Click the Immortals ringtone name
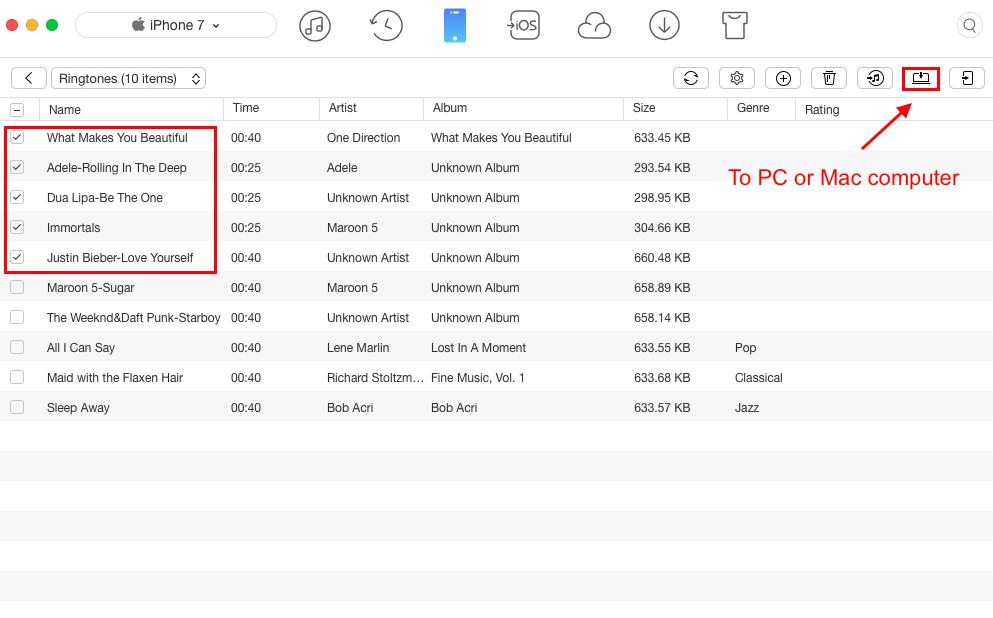 (x=73, y=227)
